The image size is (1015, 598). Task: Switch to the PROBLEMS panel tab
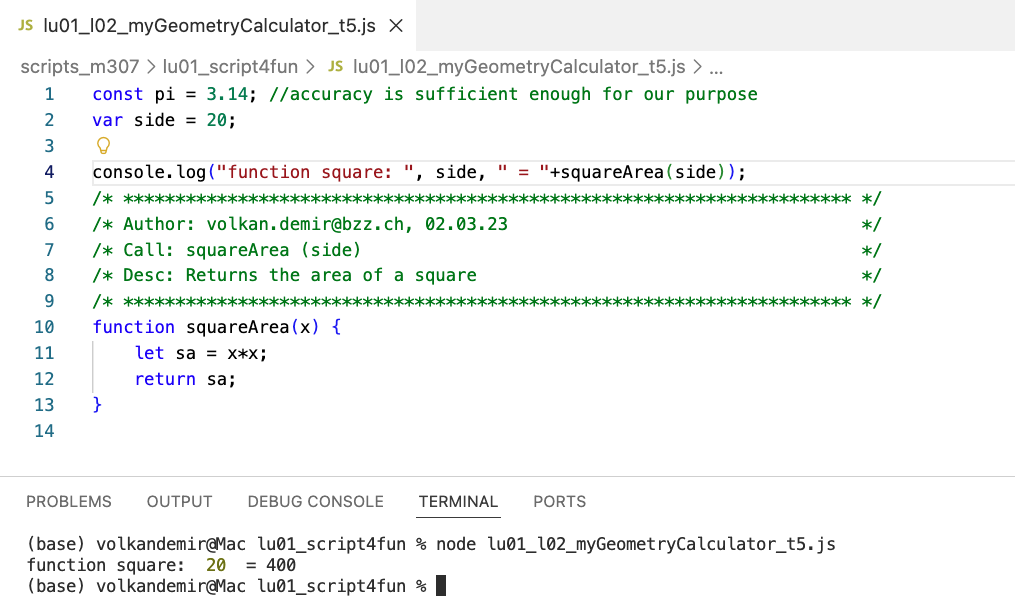[69, 501]
